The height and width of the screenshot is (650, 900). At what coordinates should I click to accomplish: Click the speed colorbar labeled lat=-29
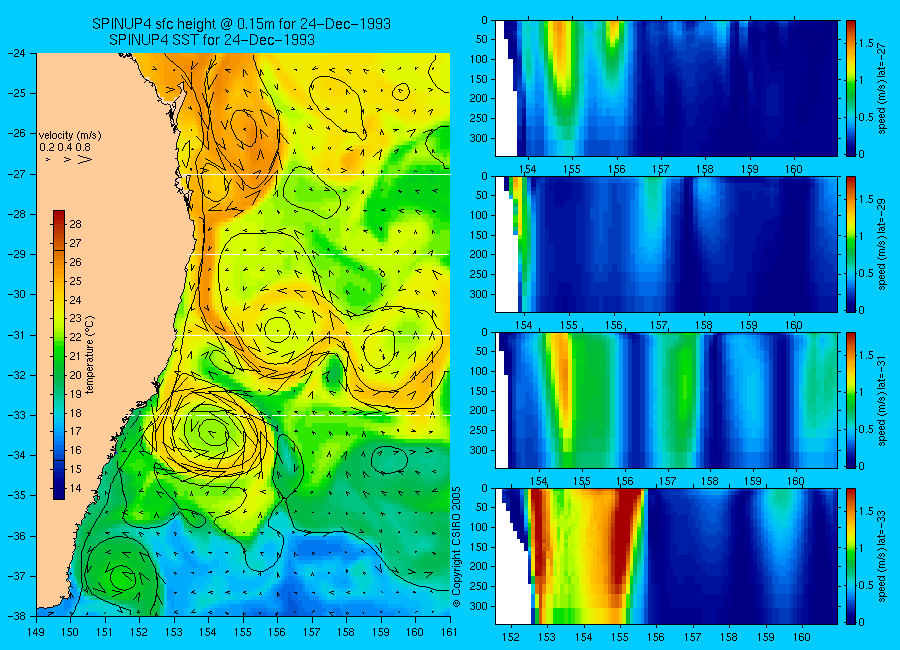tap(851, 244)
